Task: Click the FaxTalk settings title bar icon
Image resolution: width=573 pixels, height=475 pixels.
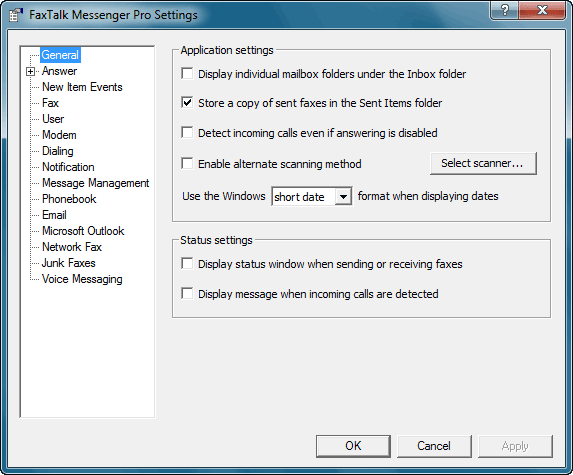Action: click(15, 15)
